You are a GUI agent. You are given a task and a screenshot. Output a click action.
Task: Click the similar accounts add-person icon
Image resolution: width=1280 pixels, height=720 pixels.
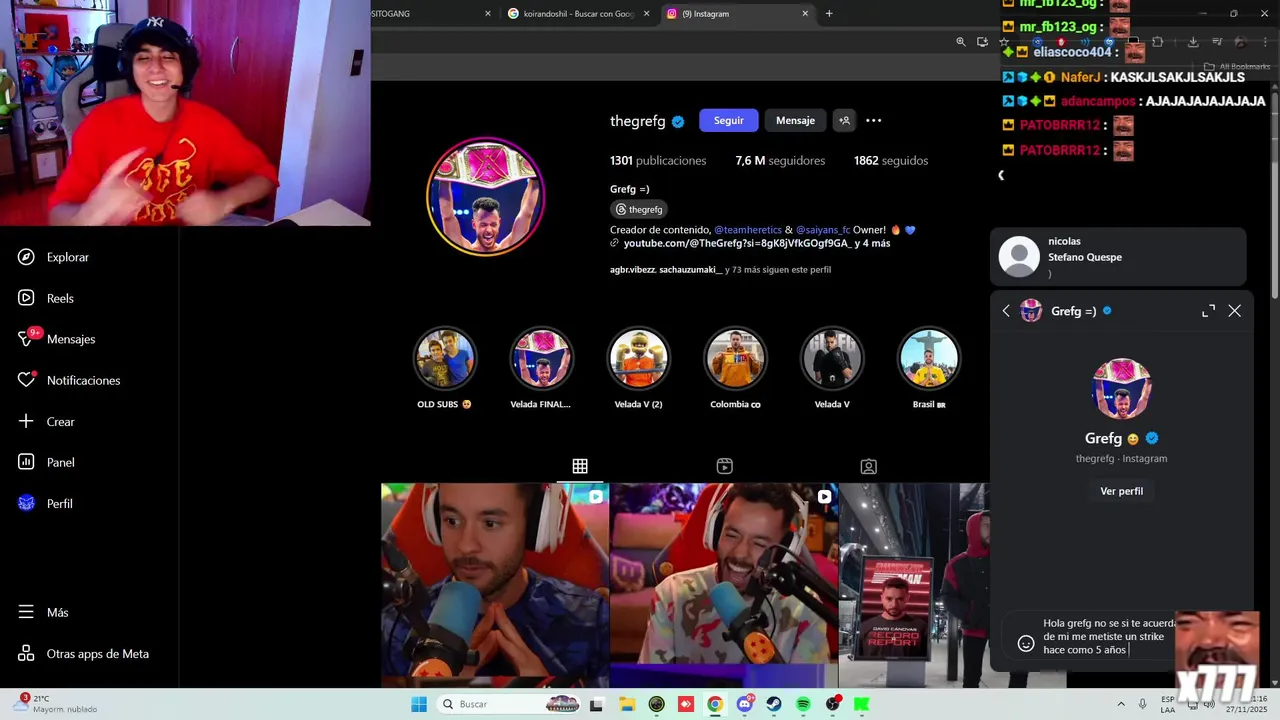pyautogui.click(x=844, y=120)
